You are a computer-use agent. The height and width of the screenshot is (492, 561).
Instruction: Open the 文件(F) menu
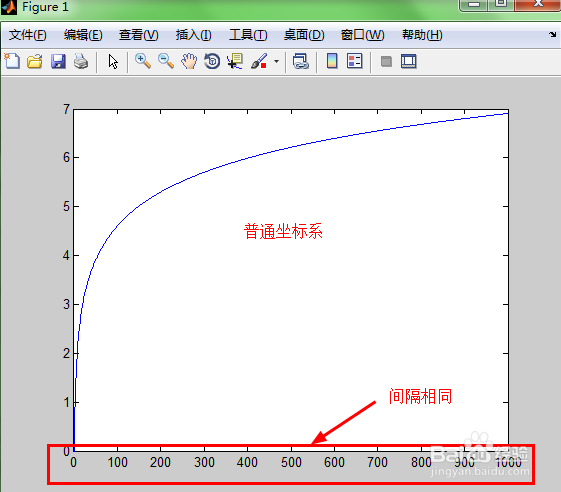[28, 35]
